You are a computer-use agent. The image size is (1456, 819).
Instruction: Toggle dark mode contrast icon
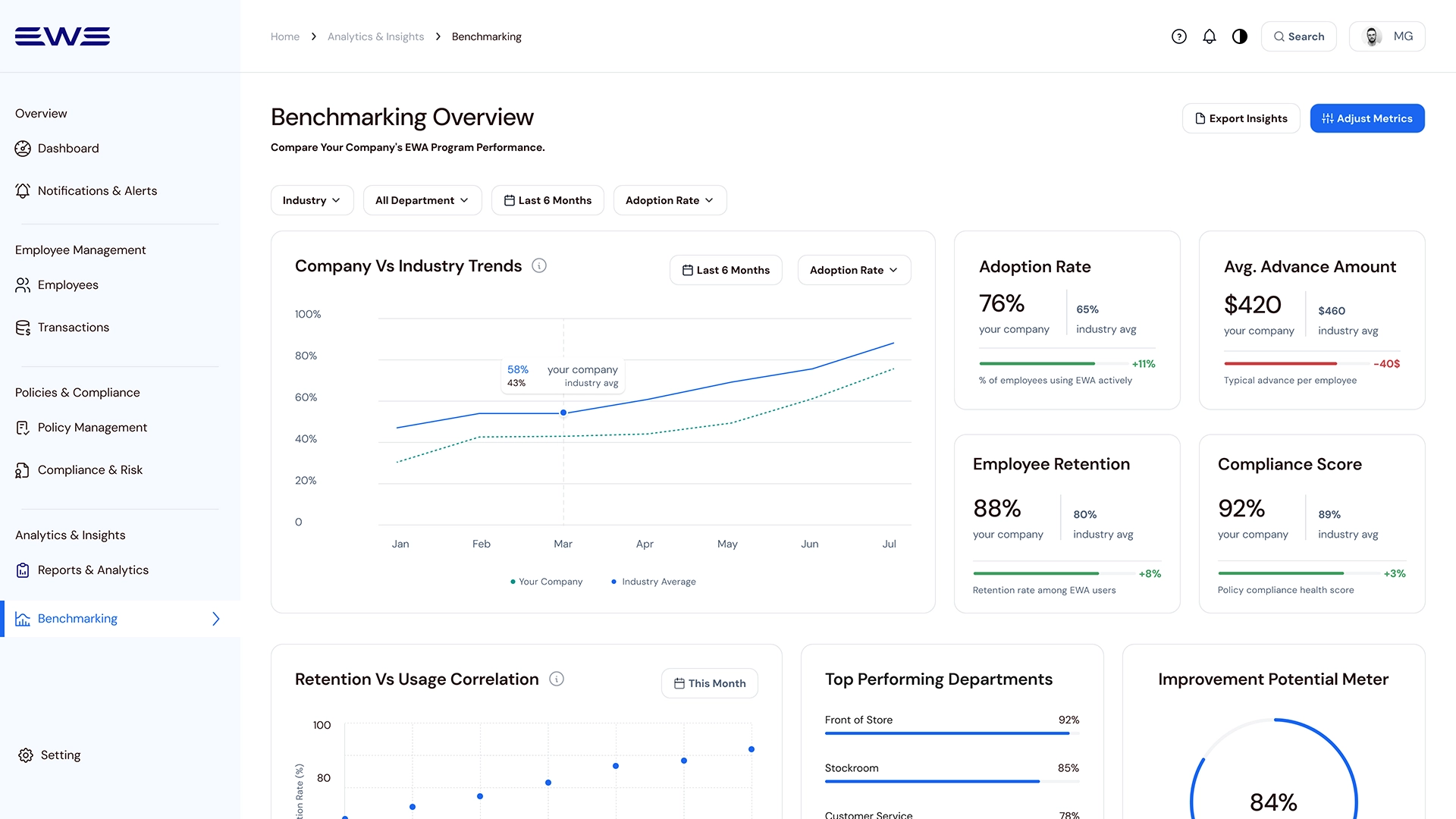tap(1240, 36)
